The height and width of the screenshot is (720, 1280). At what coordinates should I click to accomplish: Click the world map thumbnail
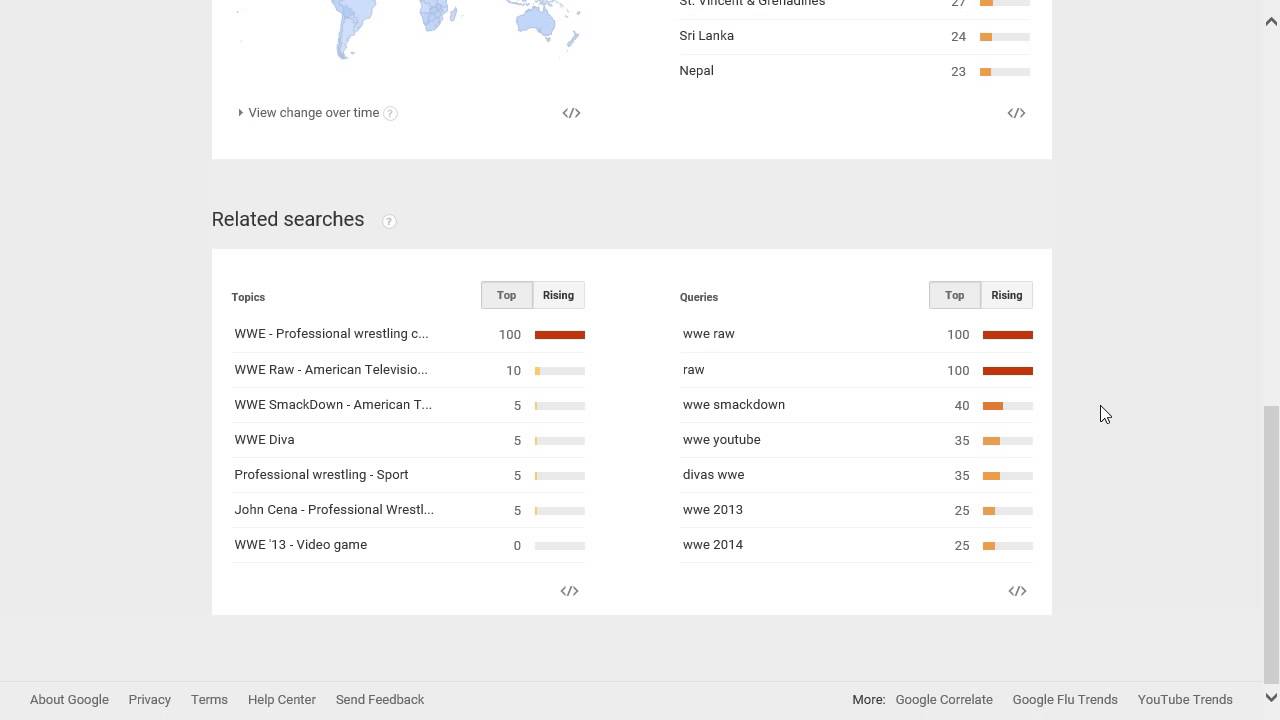pyautogui.click(x=410, y=30)
